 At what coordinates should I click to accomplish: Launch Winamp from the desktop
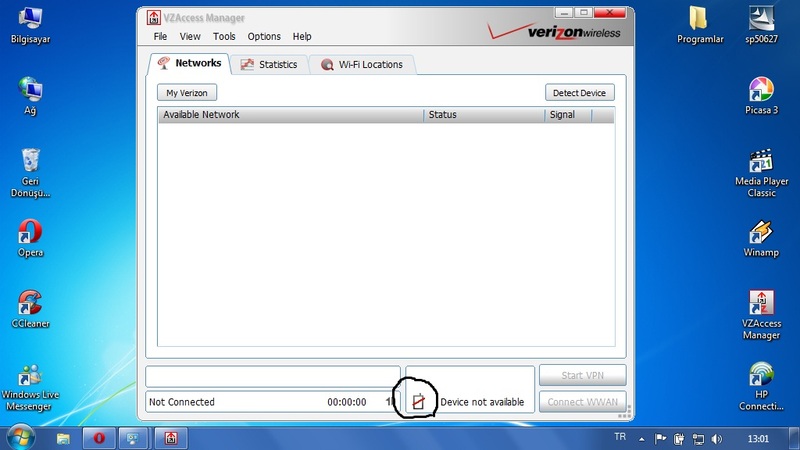[761, 232]
